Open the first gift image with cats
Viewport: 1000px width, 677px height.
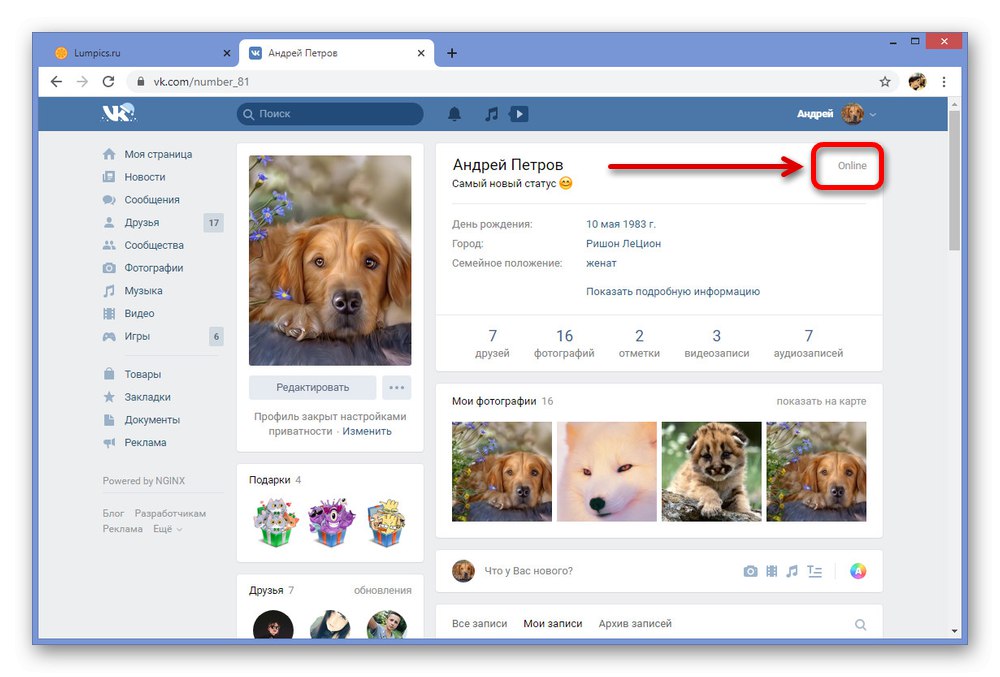pyautogui.click(x=276, y=522)
